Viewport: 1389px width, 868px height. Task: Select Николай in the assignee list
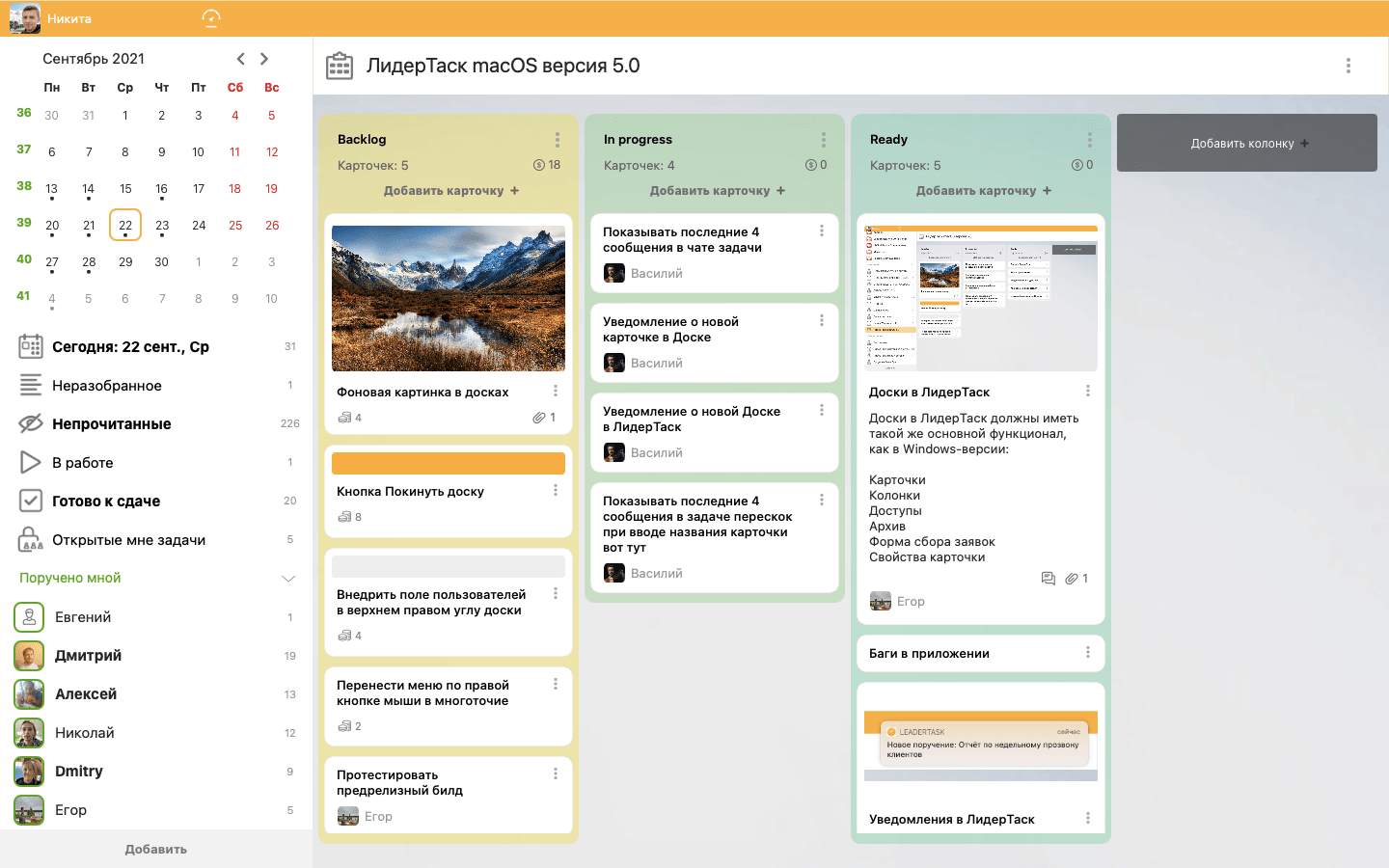[156, 733]
